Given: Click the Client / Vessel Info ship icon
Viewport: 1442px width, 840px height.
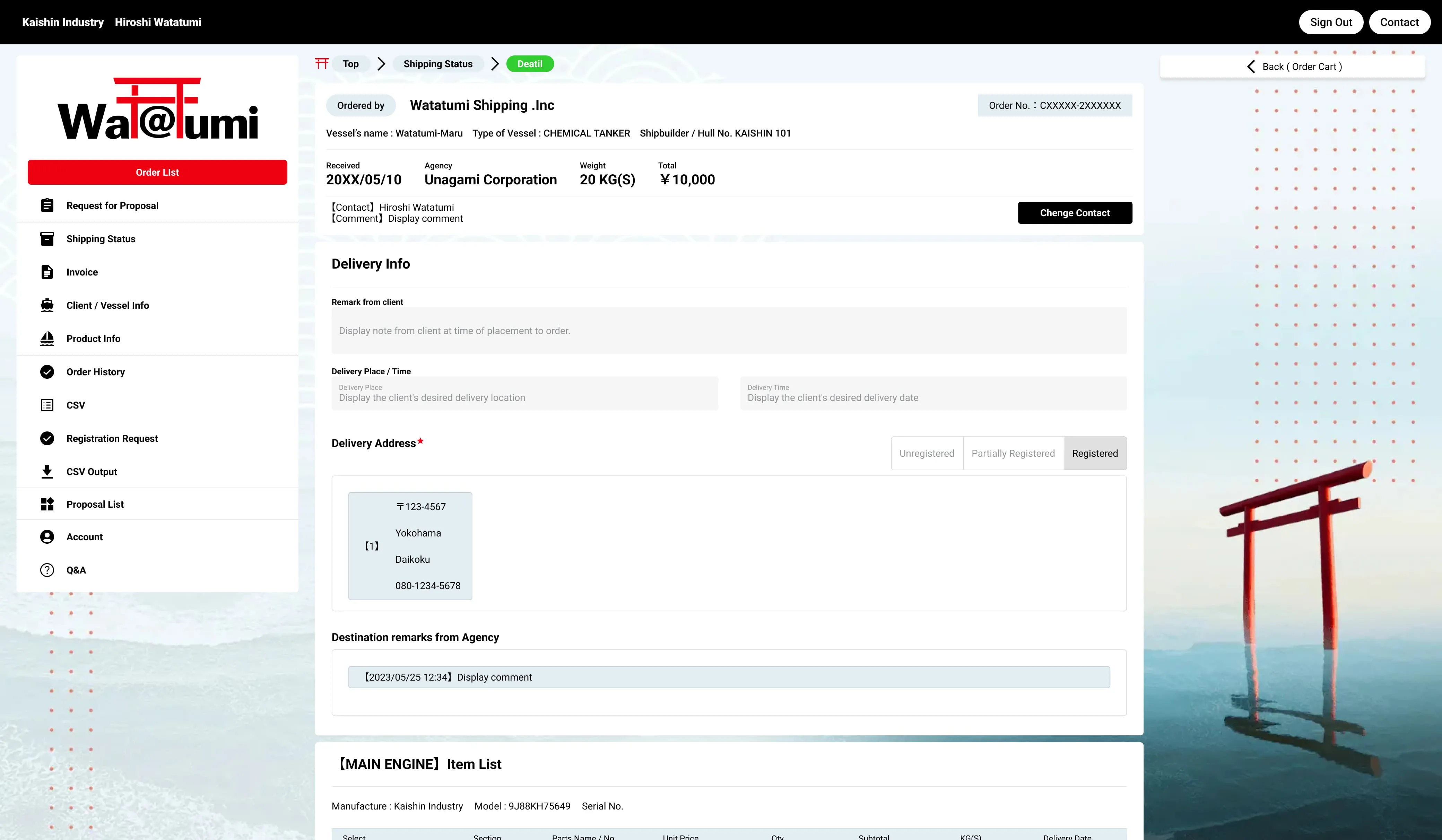Looking at the screenshot, I should click(x=47, y=305).
